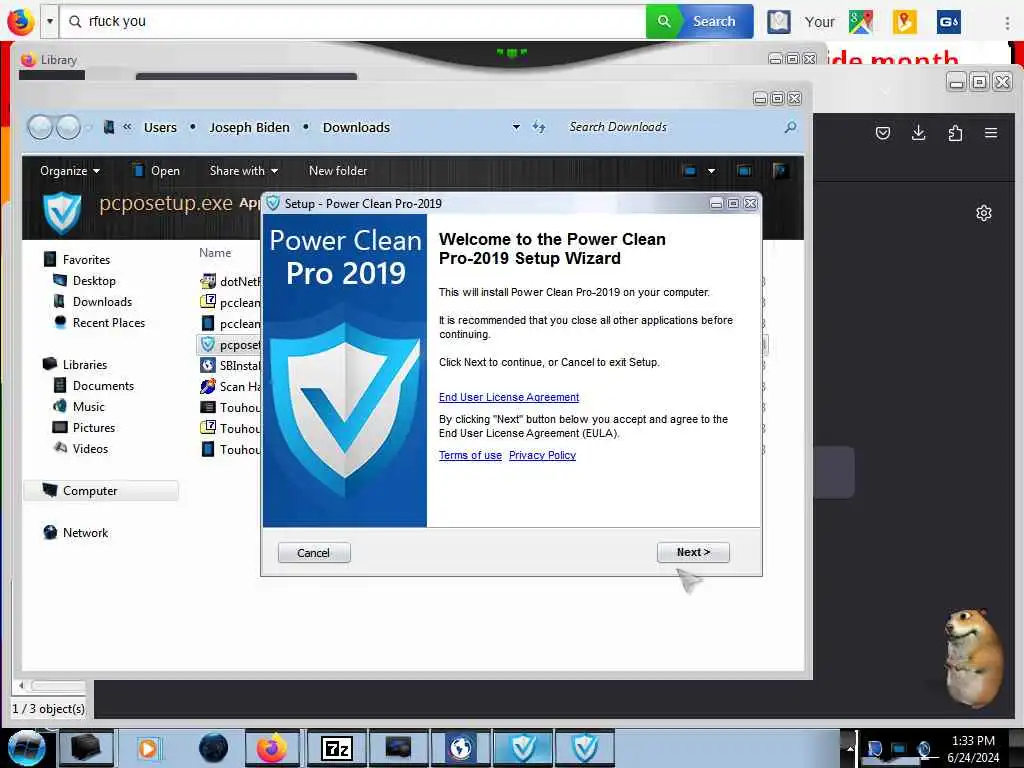Open the Firefox extensions puzzle icon
This screenshot has width=1024, height=768.
click(955, 133)
